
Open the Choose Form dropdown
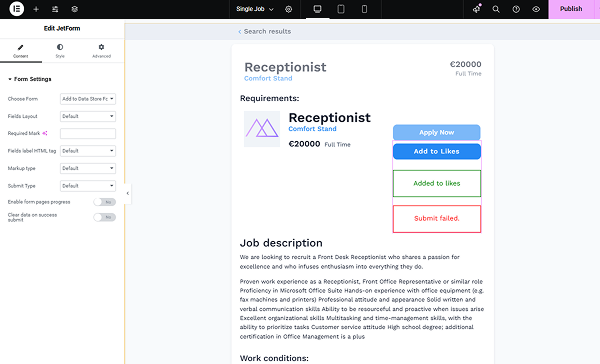[x=88, y=99]
